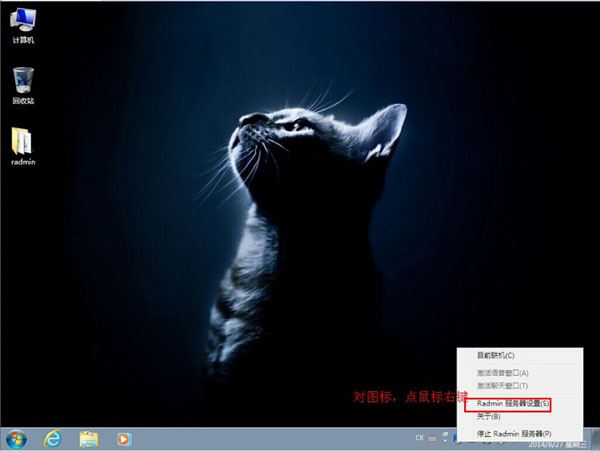
Task: Open the file explorer taskbar icon
Action: (x=89, y=439)
